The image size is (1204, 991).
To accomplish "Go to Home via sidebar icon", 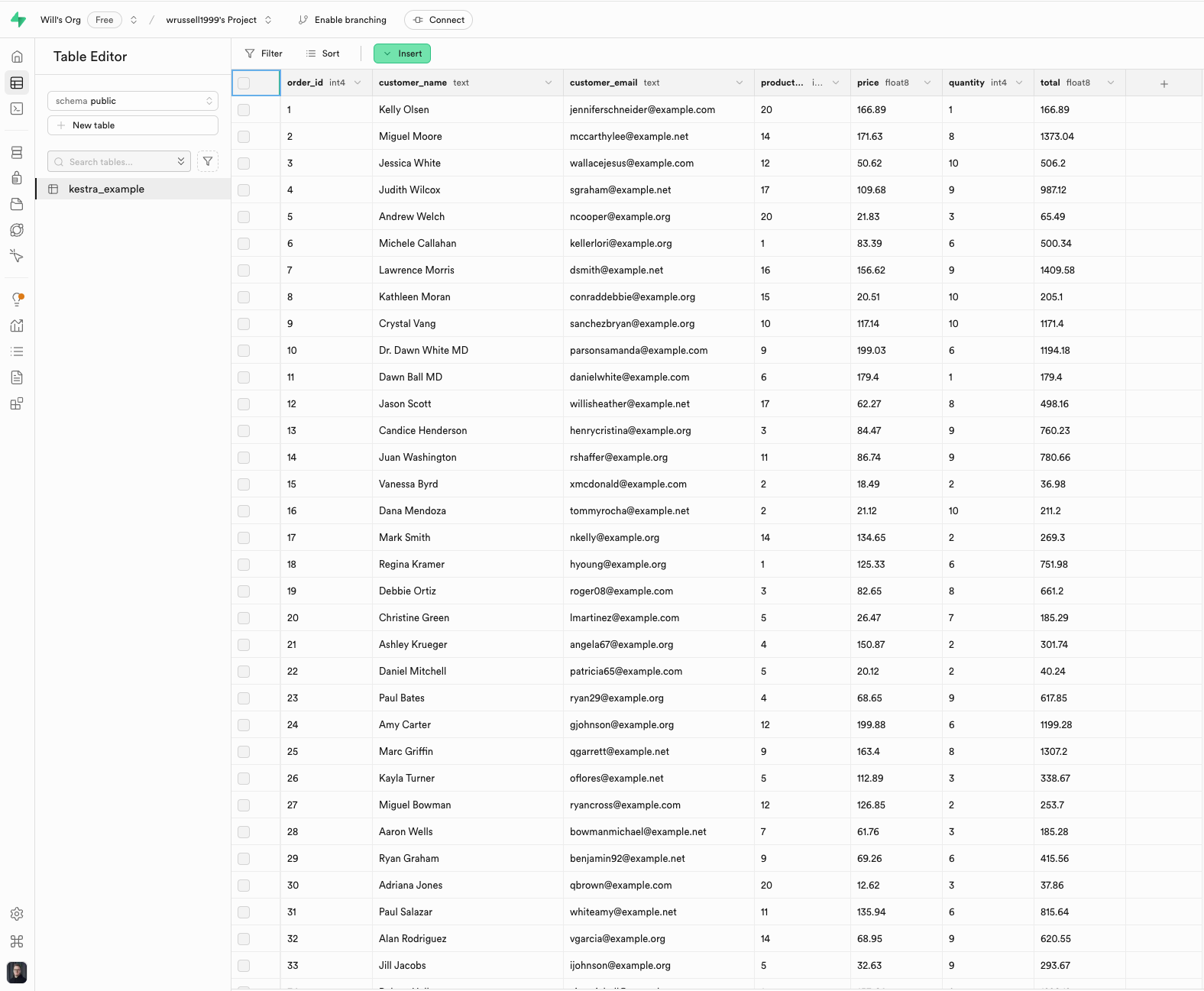I will tap(17, 57).
